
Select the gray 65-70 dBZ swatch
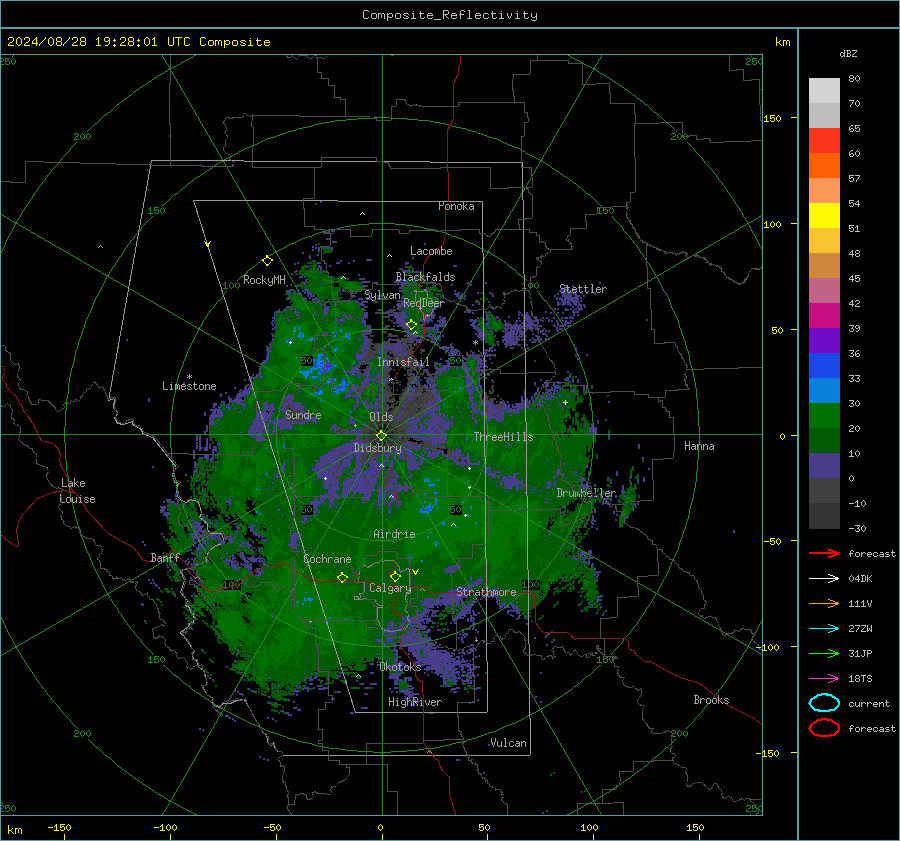click(x=824, y=115)
